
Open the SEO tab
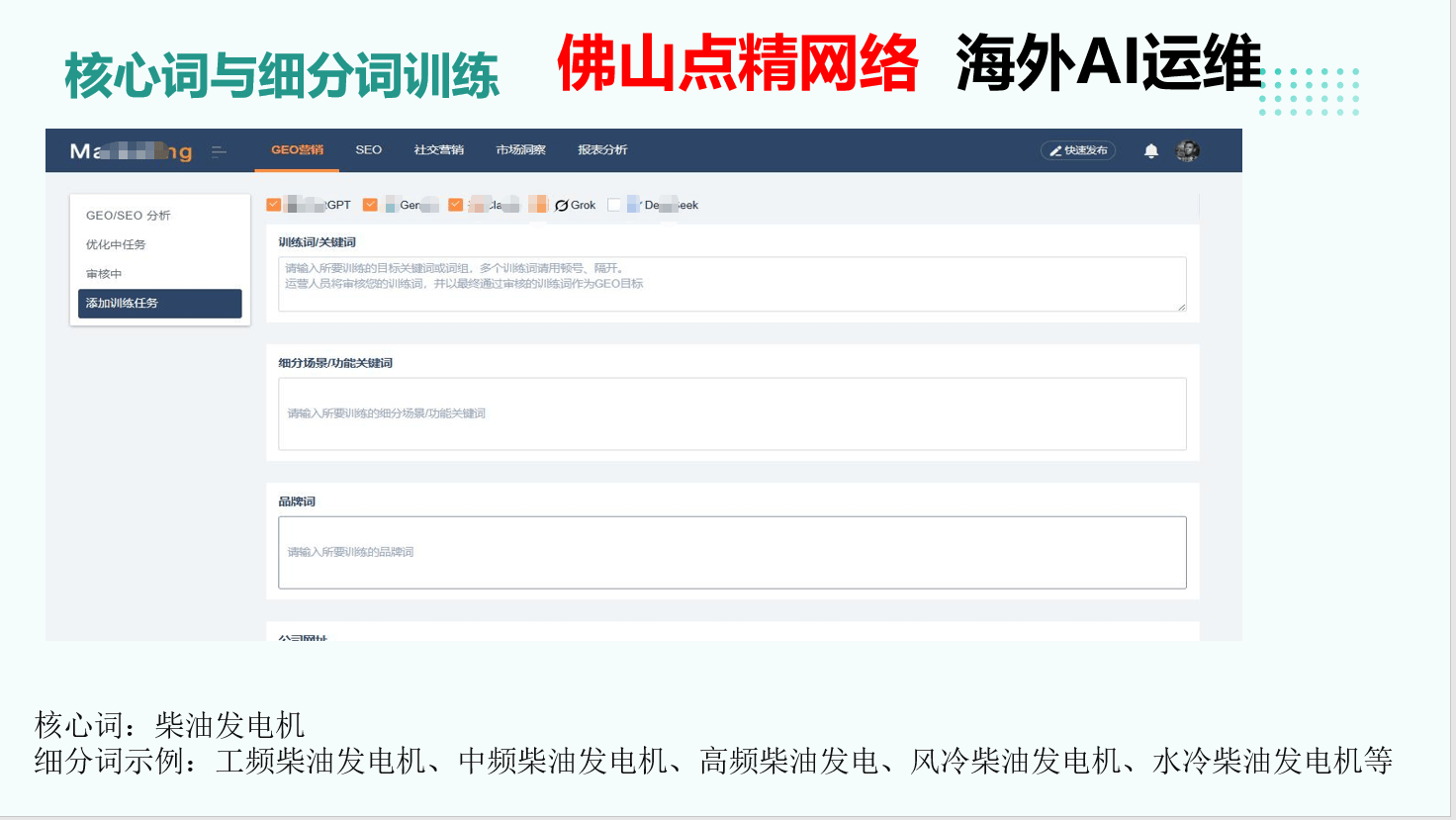coord(368,150)
